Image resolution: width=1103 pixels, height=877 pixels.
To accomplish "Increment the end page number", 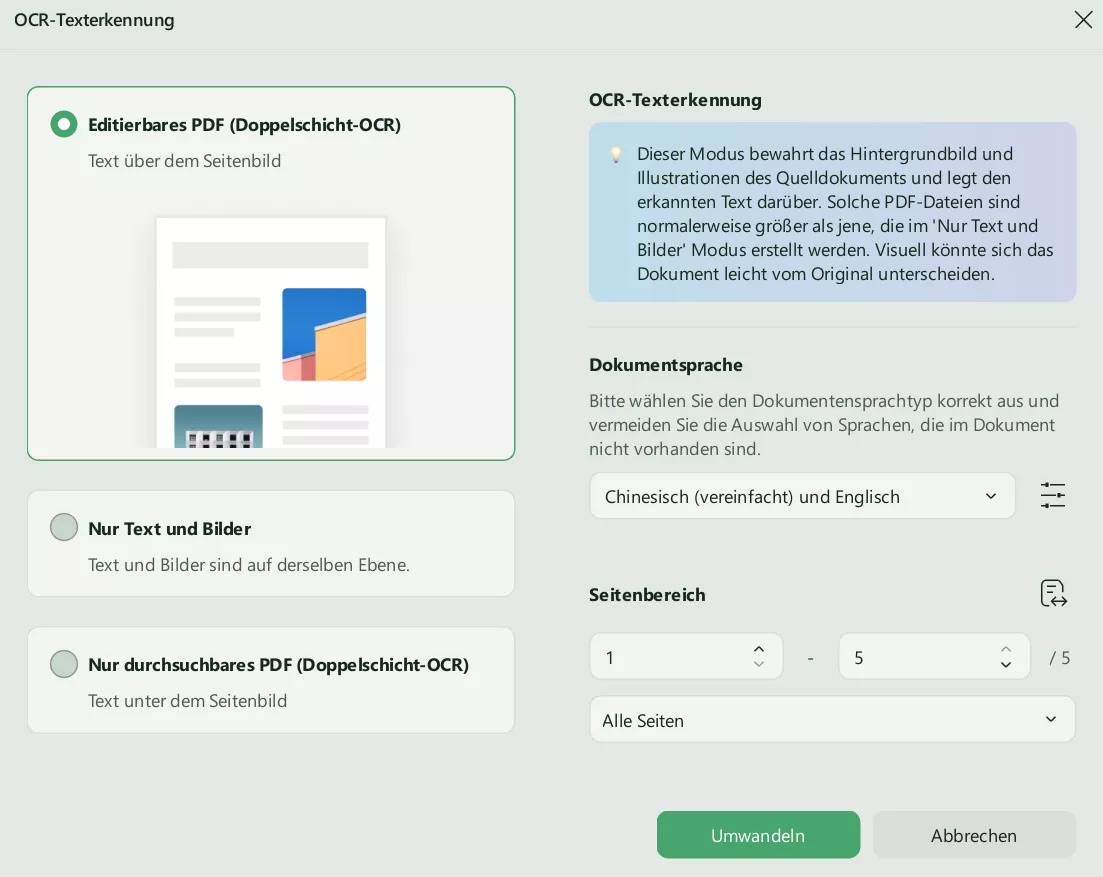I will [1006, 649].
